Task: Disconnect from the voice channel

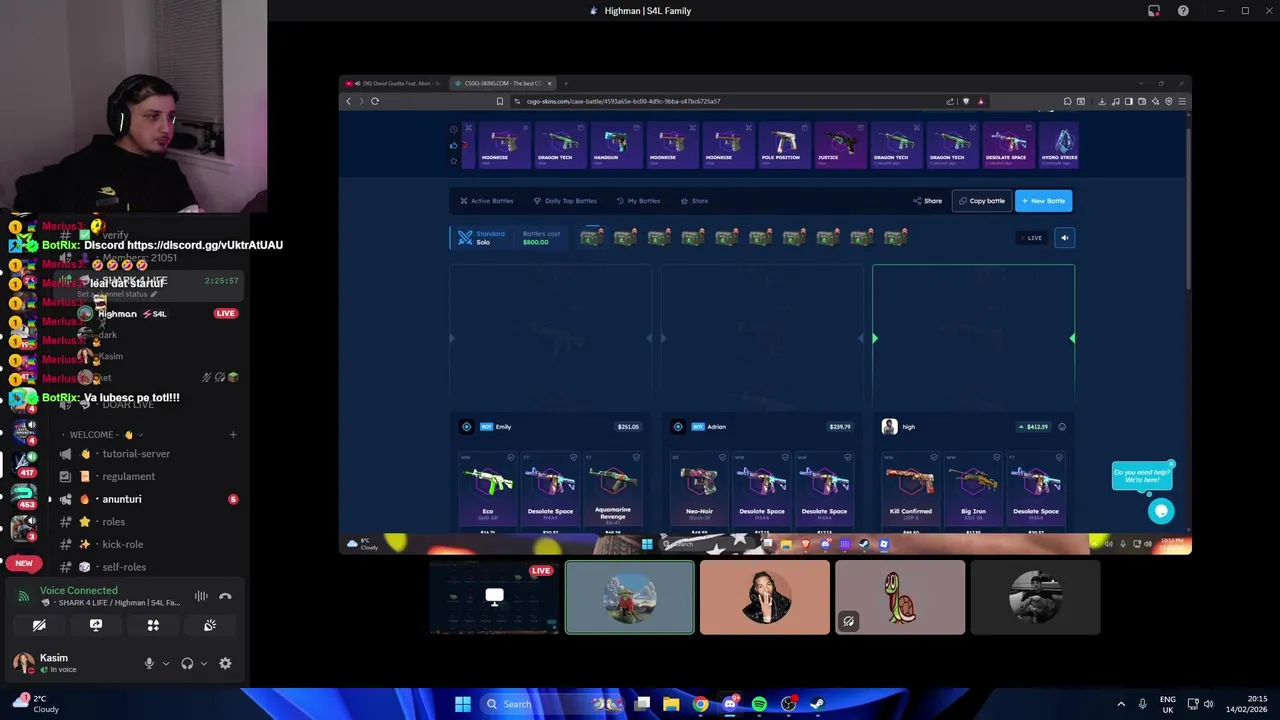Action: (225, 596)
